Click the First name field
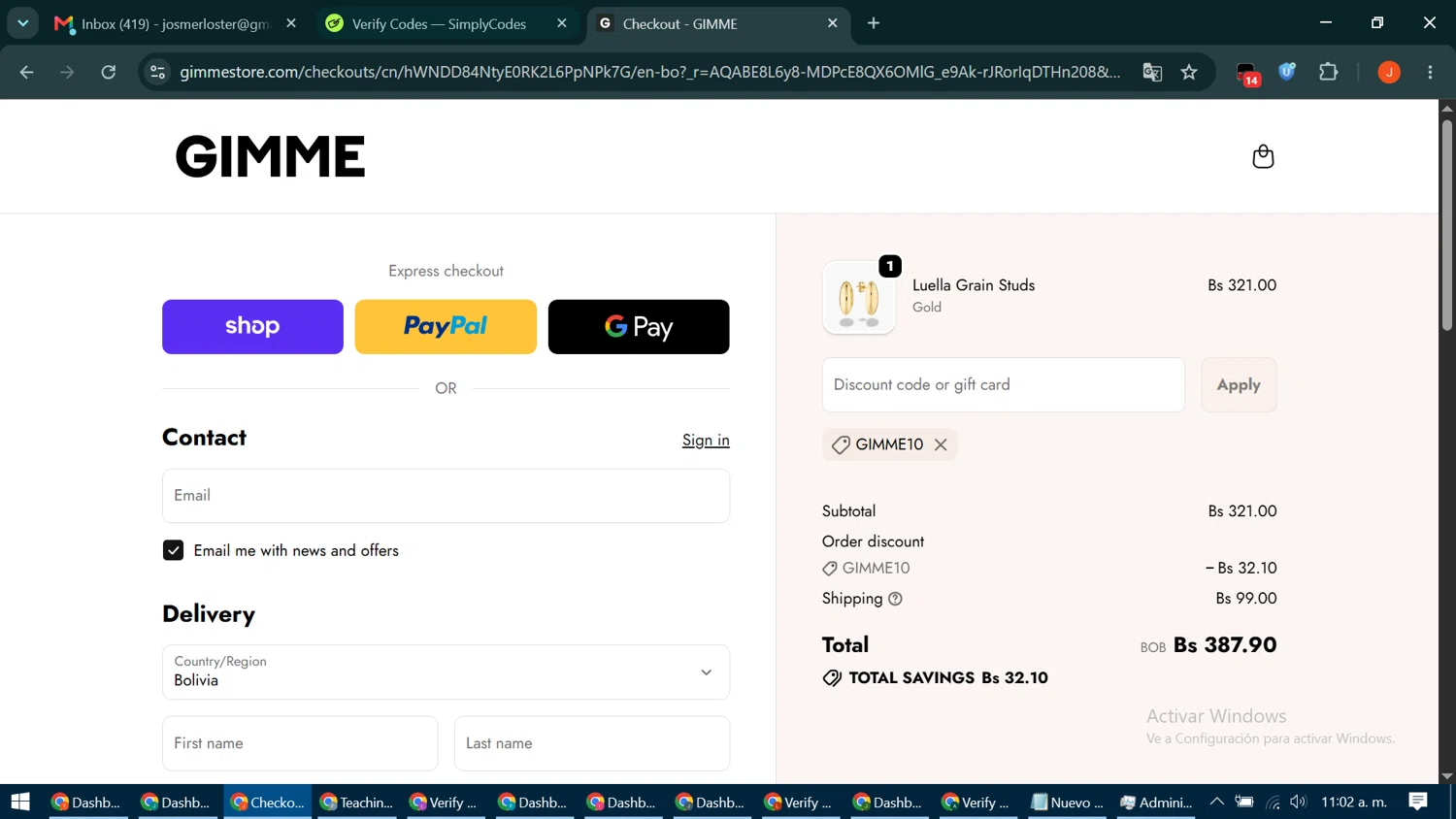The width and height of the screenshot is (1456, 819). click(x=300, y=743)
